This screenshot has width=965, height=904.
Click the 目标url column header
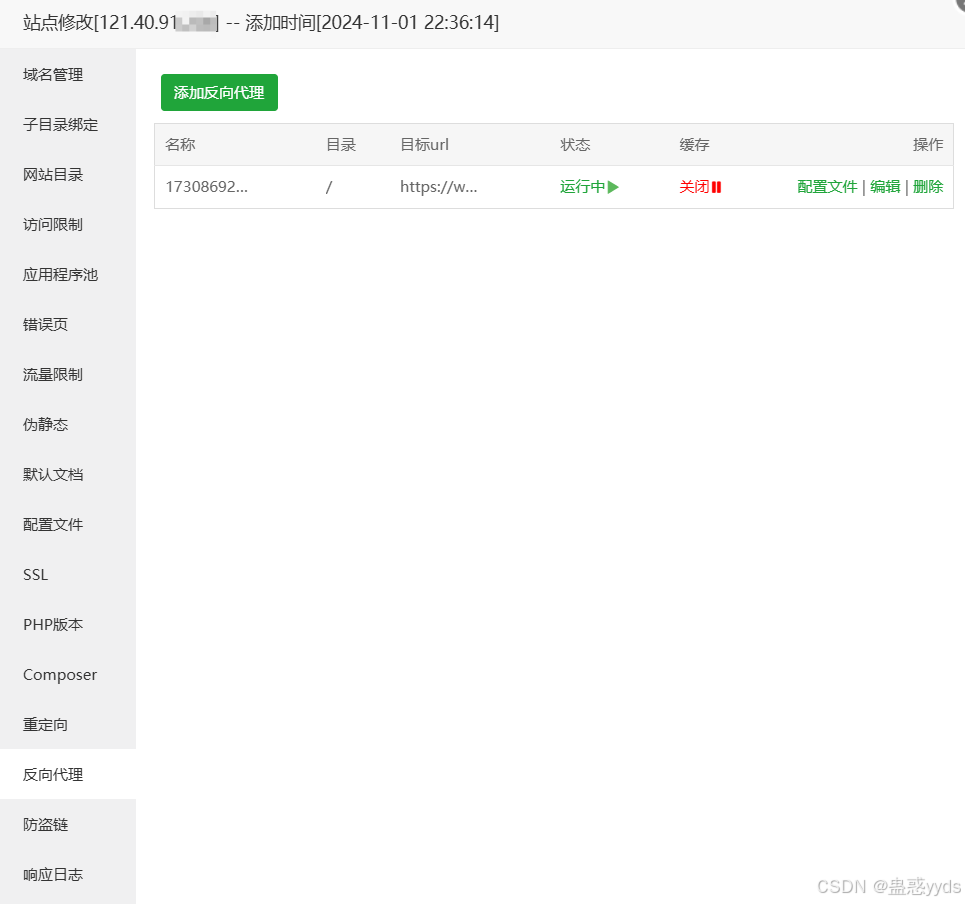(x=424, y=145)
